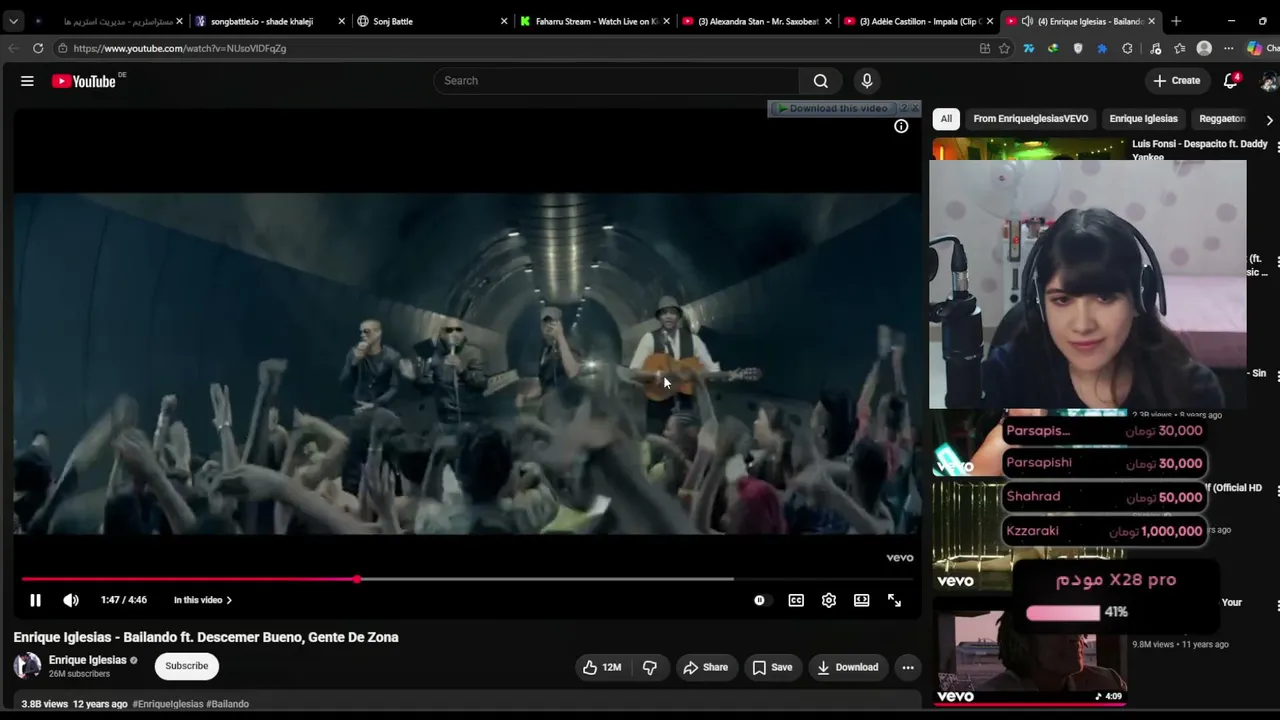Select the 'All' filter chip

point(946,119)
